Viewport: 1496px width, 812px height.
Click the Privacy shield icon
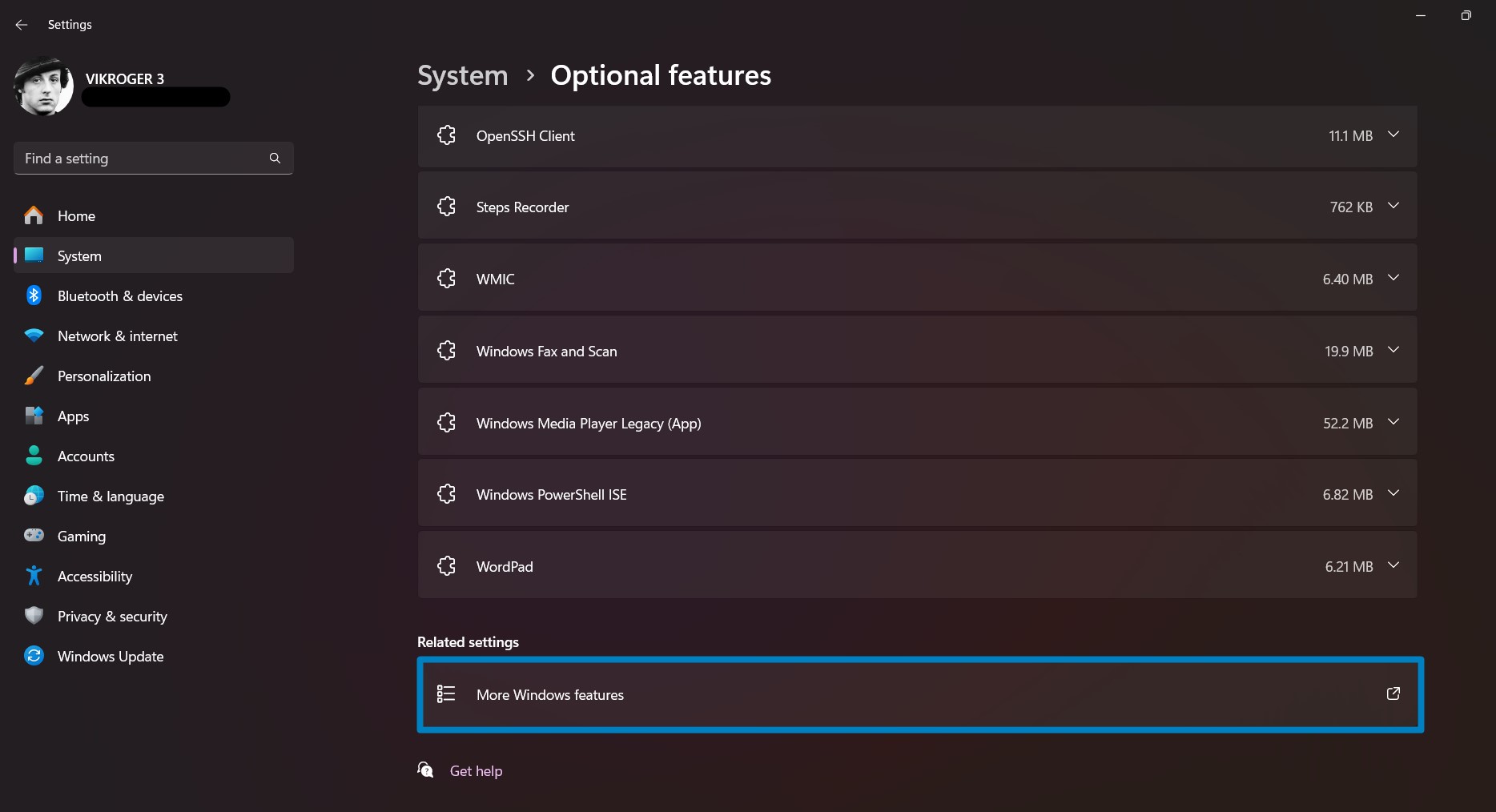click(34, 616)
